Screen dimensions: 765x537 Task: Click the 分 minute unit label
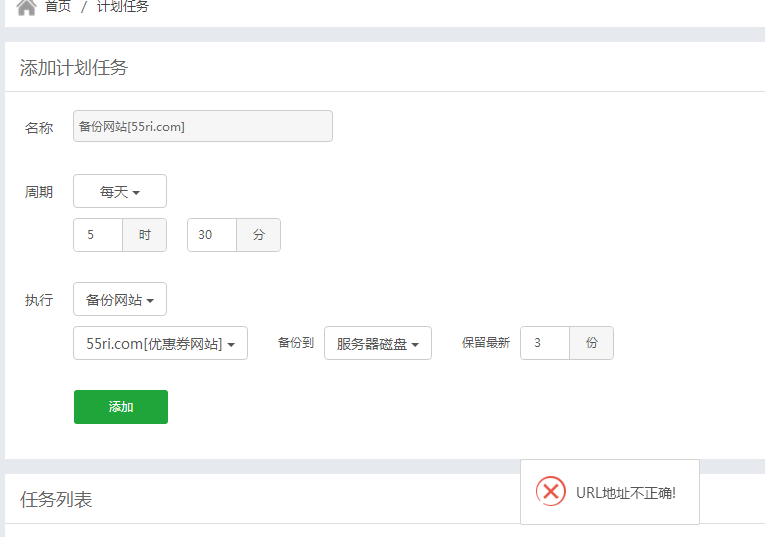click(x=259, y=235)
